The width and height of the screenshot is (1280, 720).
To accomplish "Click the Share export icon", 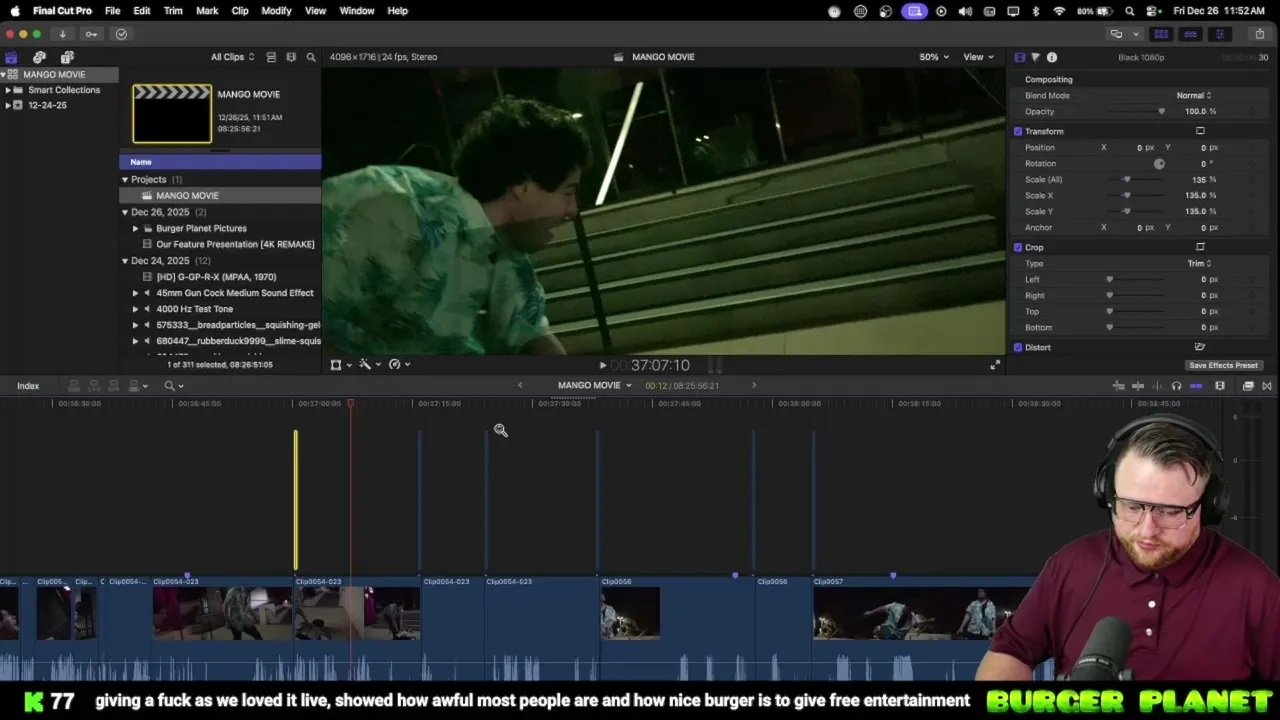I will coord(1260,34).
